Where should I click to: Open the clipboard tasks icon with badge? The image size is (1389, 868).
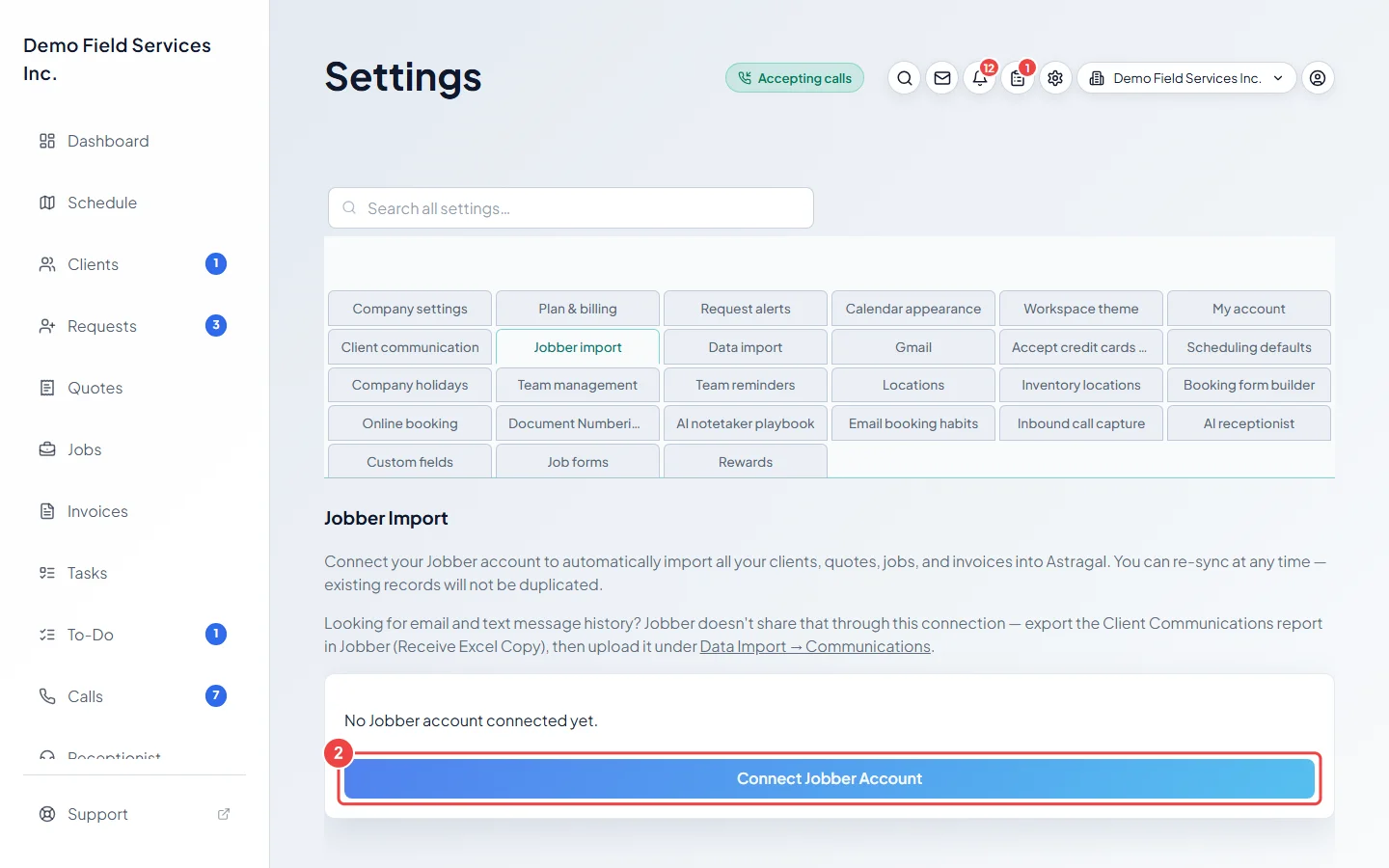click(1018, 78)
